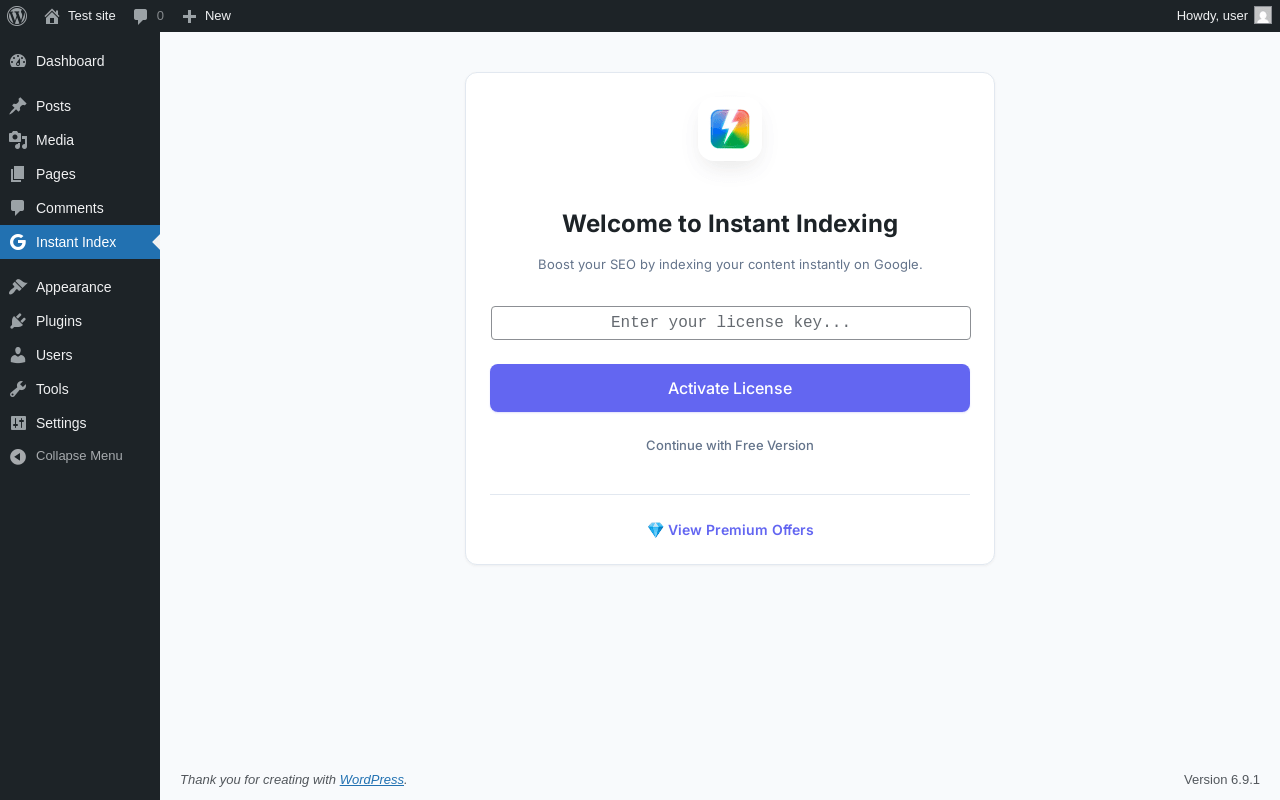Navigate to Pages in the sidebar
Screen dimensions: 1280x800
80,174
